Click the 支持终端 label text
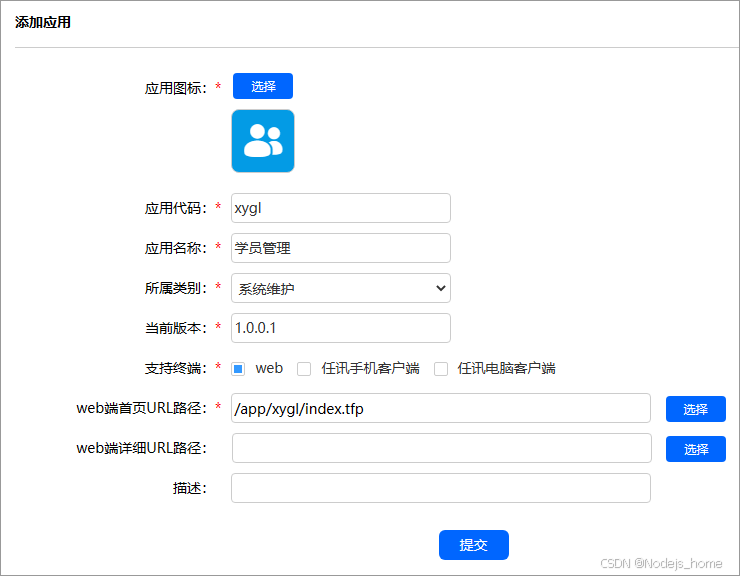The image size is (740, 576). (176, 368)
